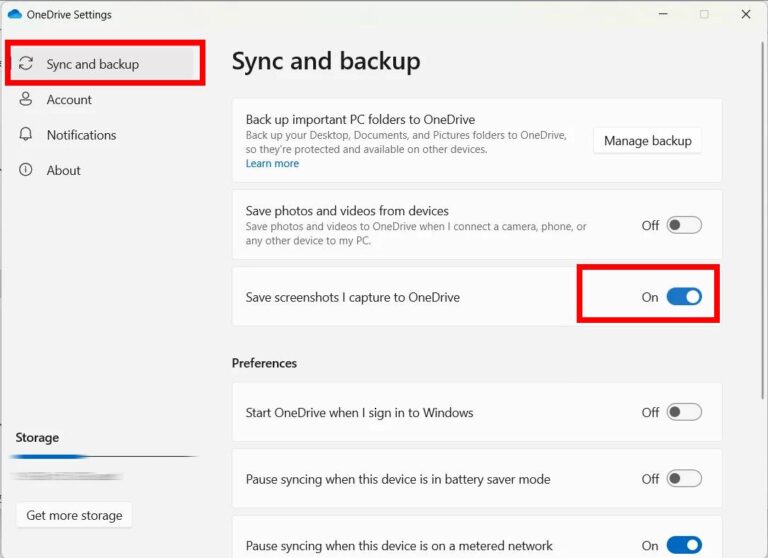This screenshot has height=558, width=768.
Task: Click the Manage backup button
Action: point(647,141)
